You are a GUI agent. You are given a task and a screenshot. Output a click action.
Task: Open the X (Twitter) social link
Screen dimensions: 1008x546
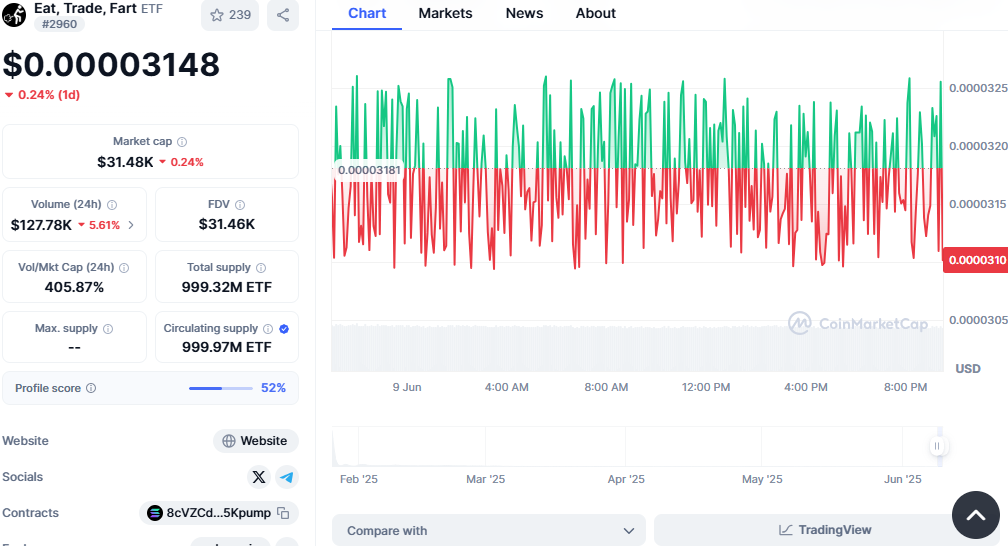259,477
